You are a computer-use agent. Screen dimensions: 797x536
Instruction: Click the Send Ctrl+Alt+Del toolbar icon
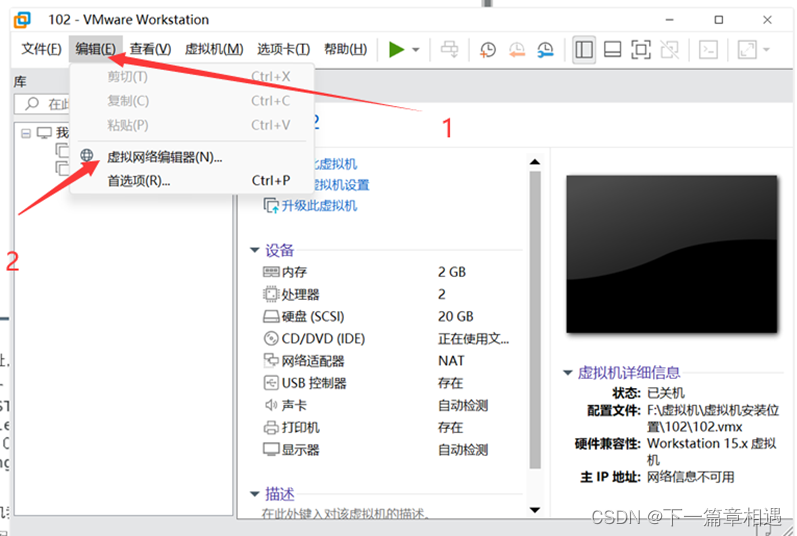click(x=449, y=50)
